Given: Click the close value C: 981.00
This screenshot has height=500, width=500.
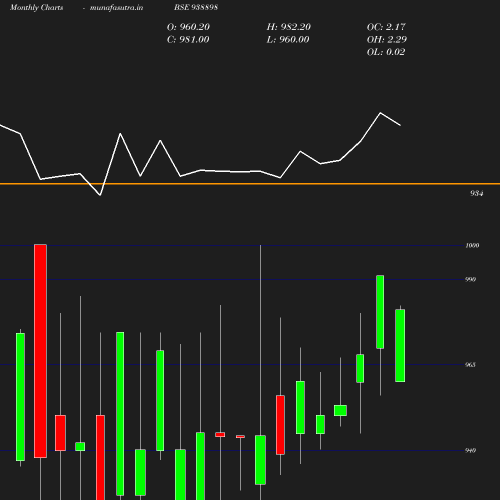Looking at the screenshot, I should (x=188, y=39).
